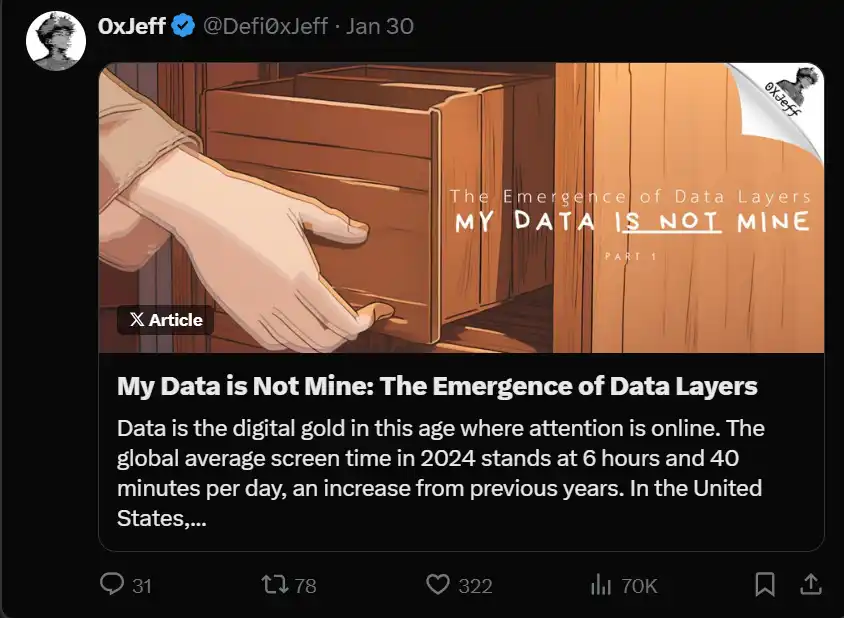The image size is (844, 618).
Task: Bookmark this post
Action: 765,583
